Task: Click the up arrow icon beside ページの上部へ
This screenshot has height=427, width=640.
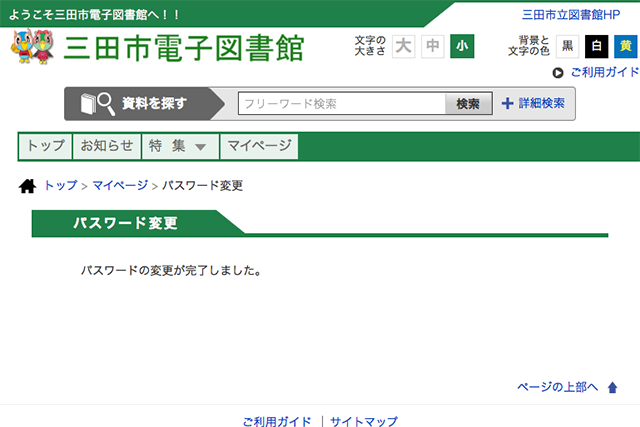Action: pos(613,388)
